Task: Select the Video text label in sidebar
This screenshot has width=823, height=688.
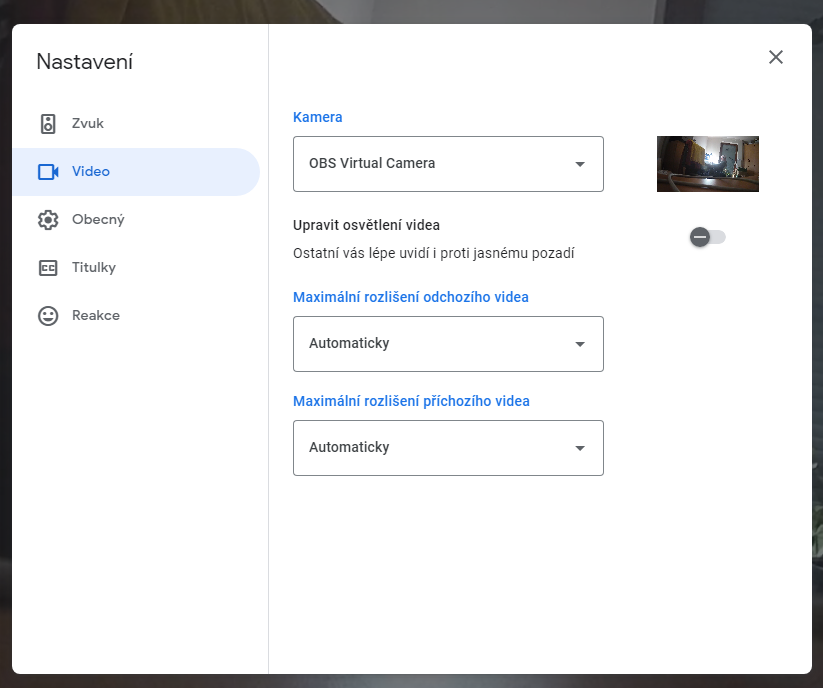Action: [91, 172]
